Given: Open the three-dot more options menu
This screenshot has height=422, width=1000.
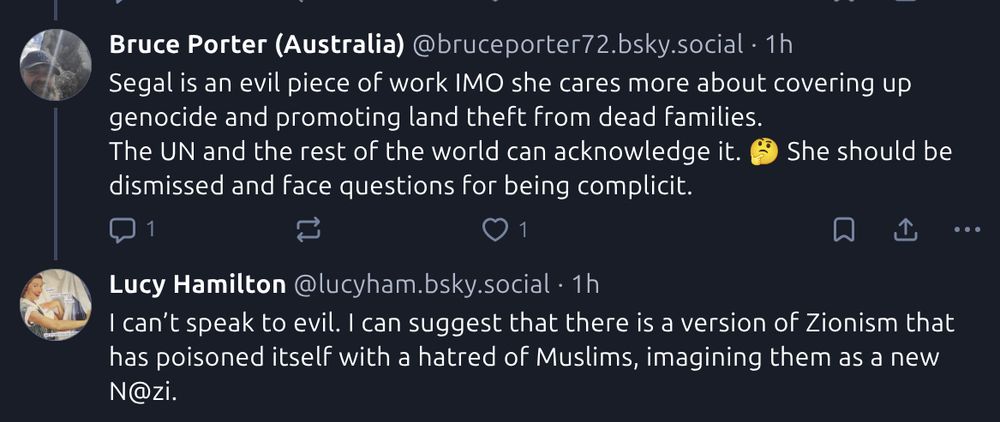Looking at the screenshot, I should pos(968,230).
